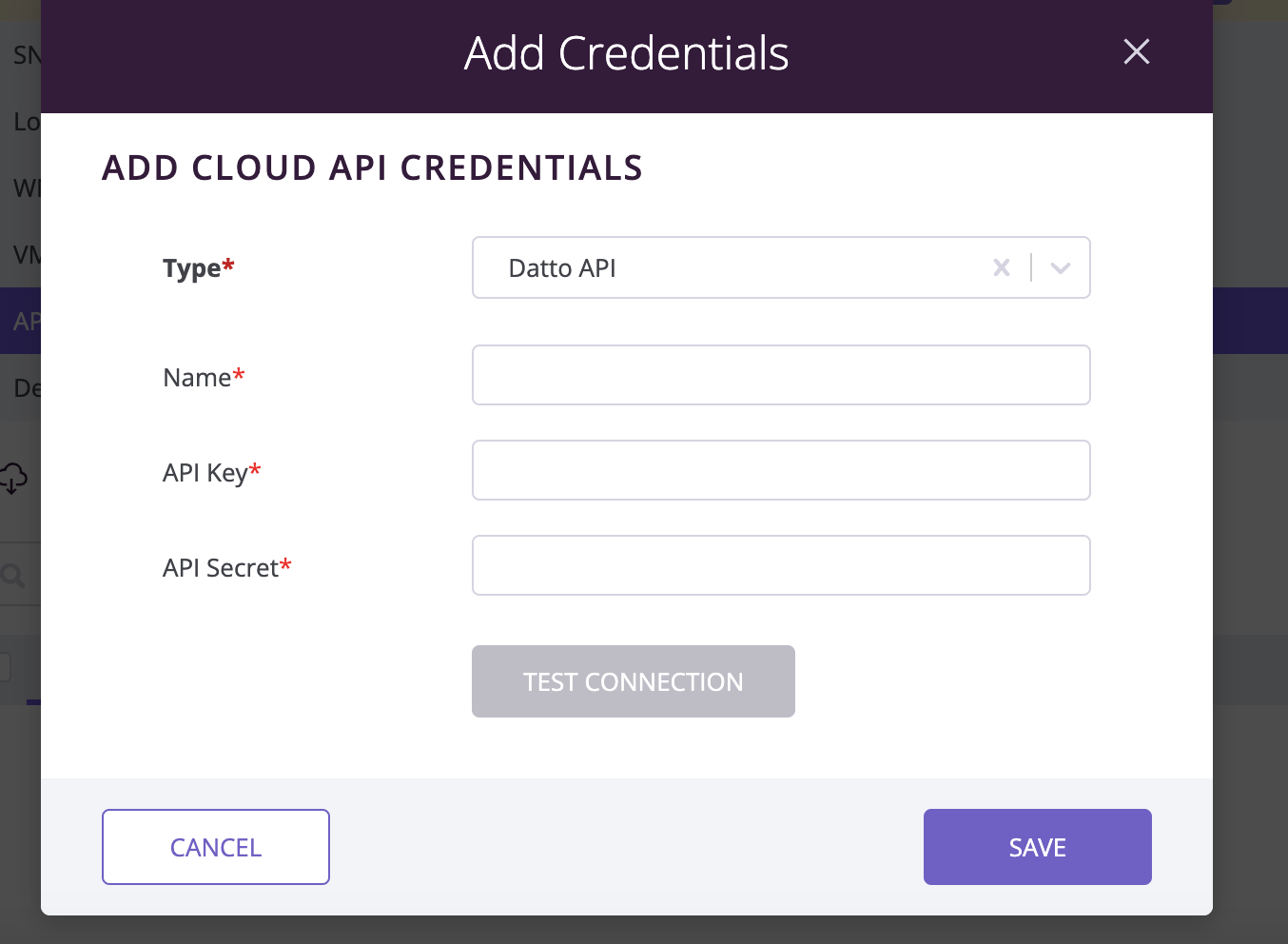Expand the Type dropdown chevron

pyautogui.click(x=1061, y=268)
